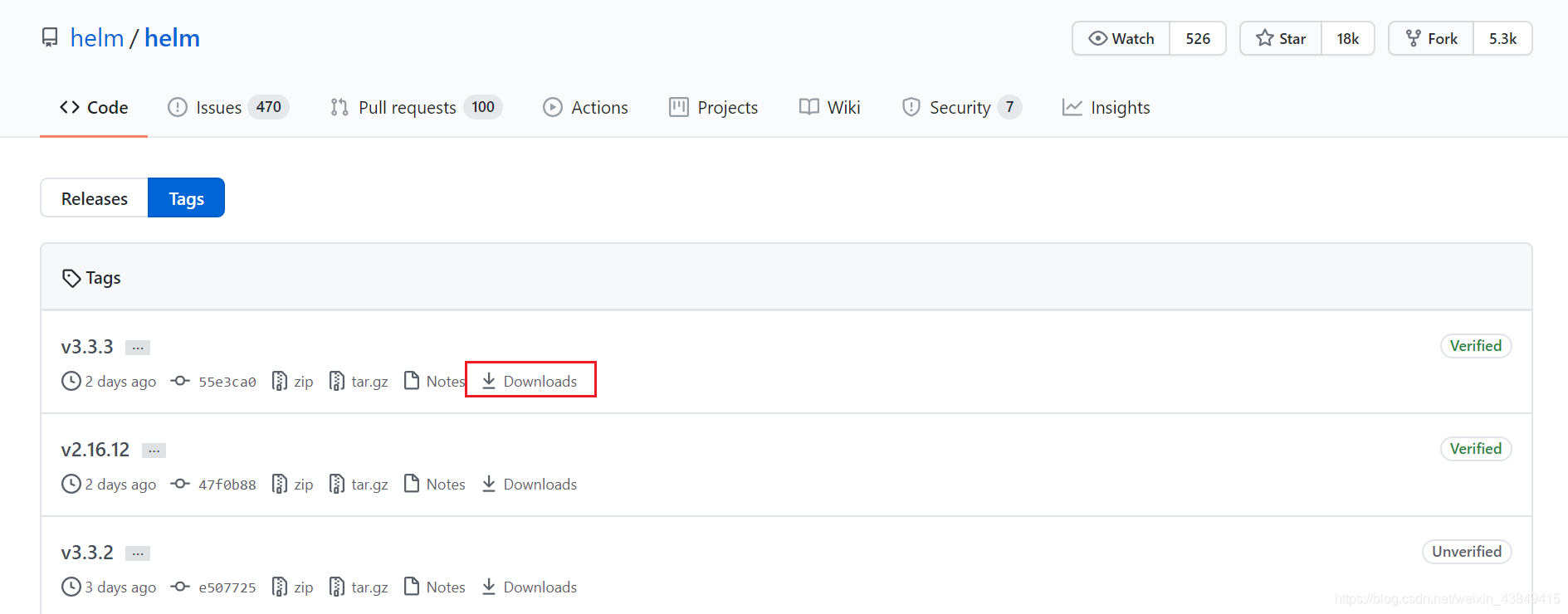Click the Verified badge for v2.16.12

click(x=1476, y=449)
